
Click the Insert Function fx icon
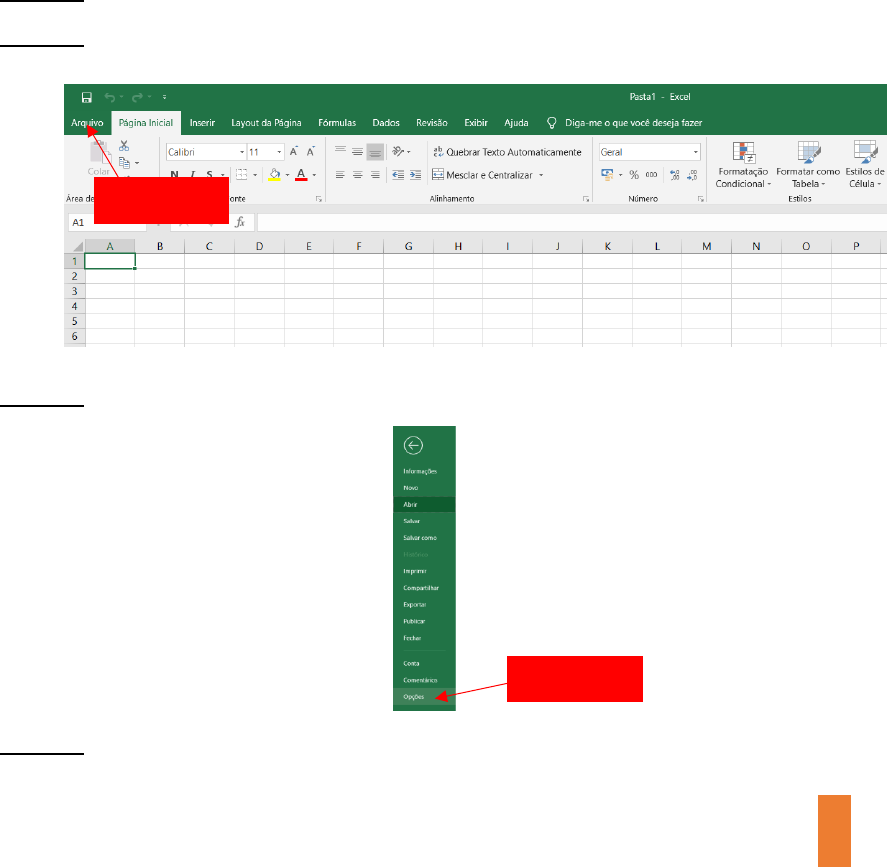(x=240, y=222)
